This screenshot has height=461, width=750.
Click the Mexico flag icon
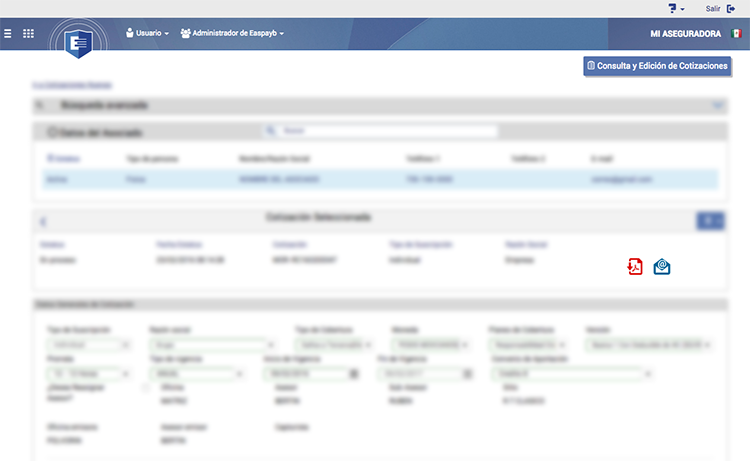point(736,33)
